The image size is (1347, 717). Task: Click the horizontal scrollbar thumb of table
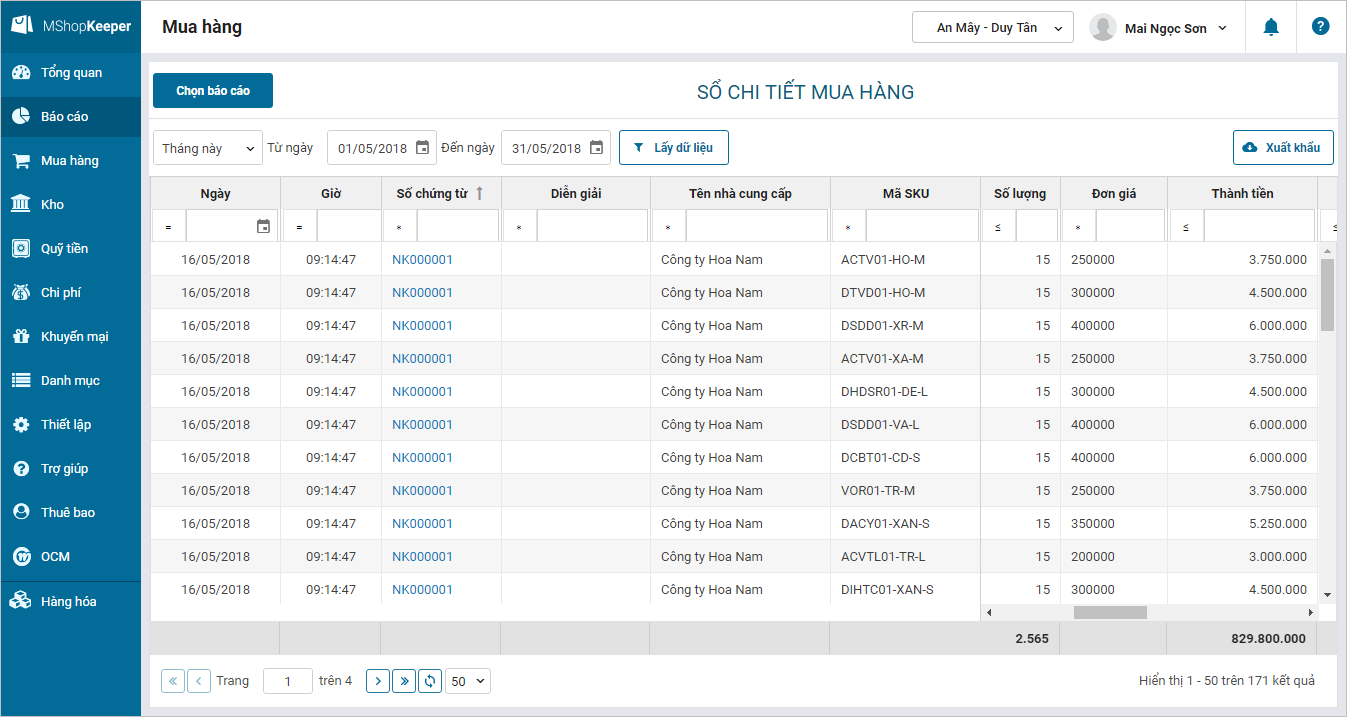point(1110,612)
